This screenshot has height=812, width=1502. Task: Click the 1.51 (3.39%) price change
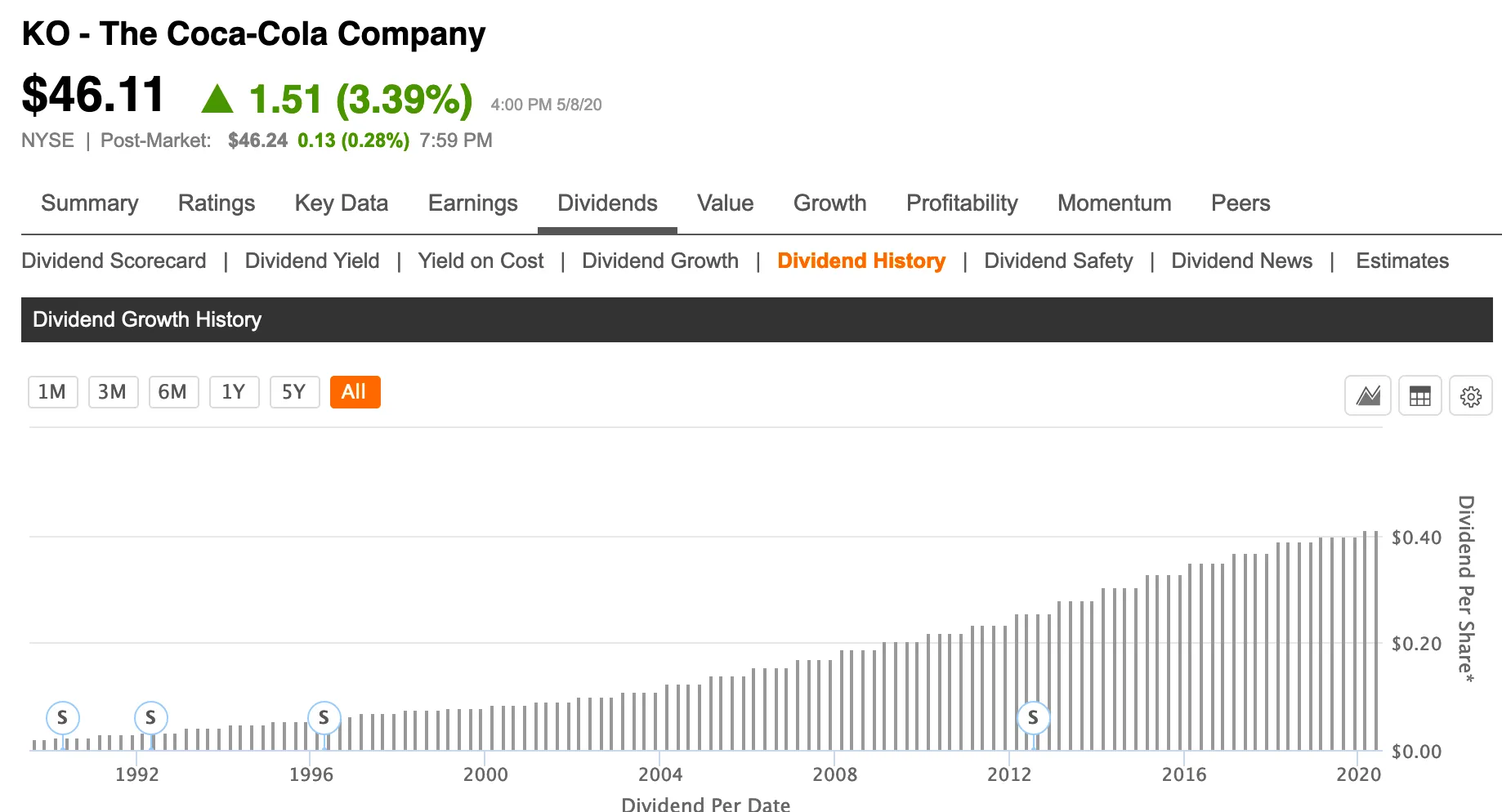pos(360,99)
